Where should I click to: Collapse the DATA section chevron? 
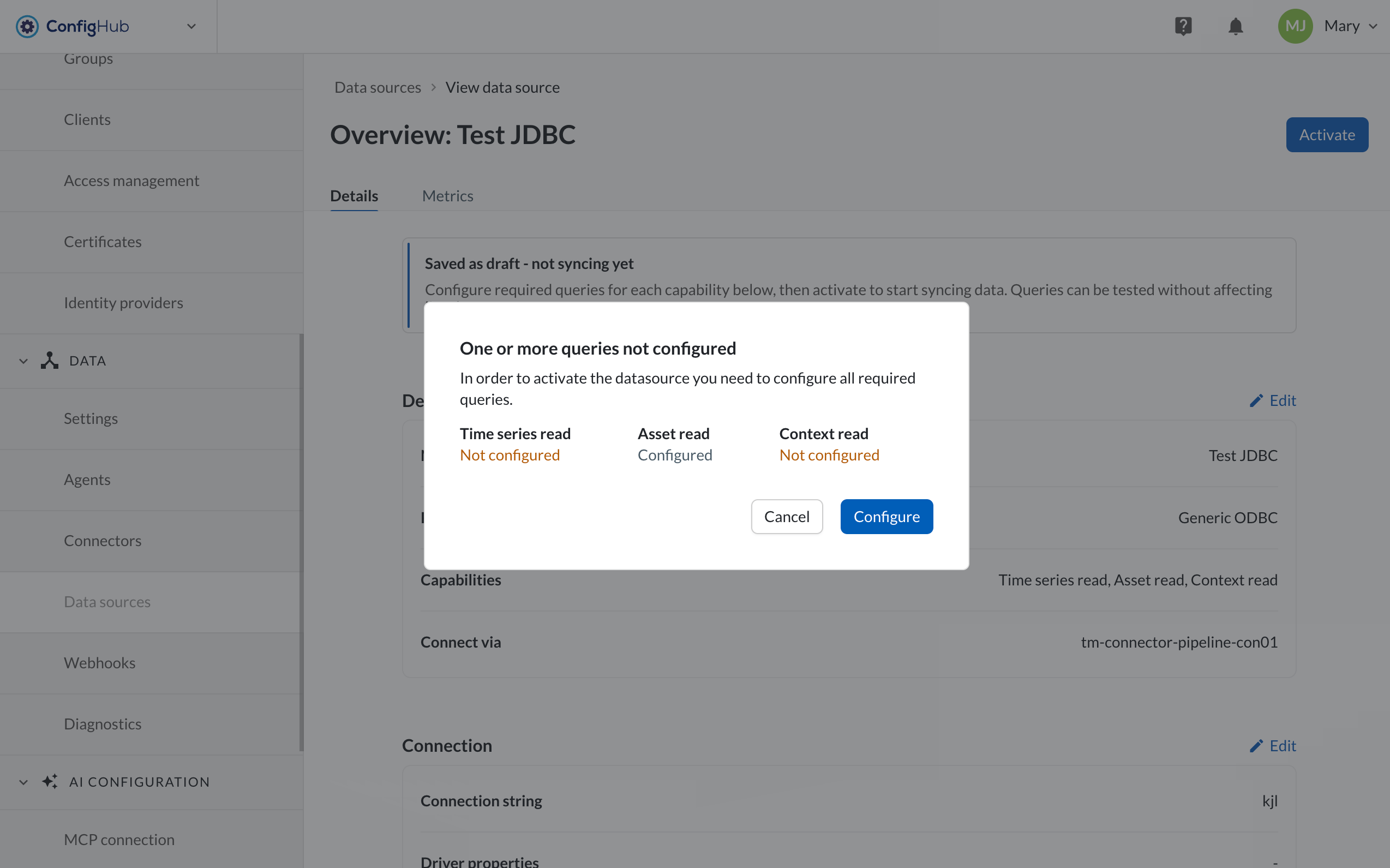click(x=23, y=361)
